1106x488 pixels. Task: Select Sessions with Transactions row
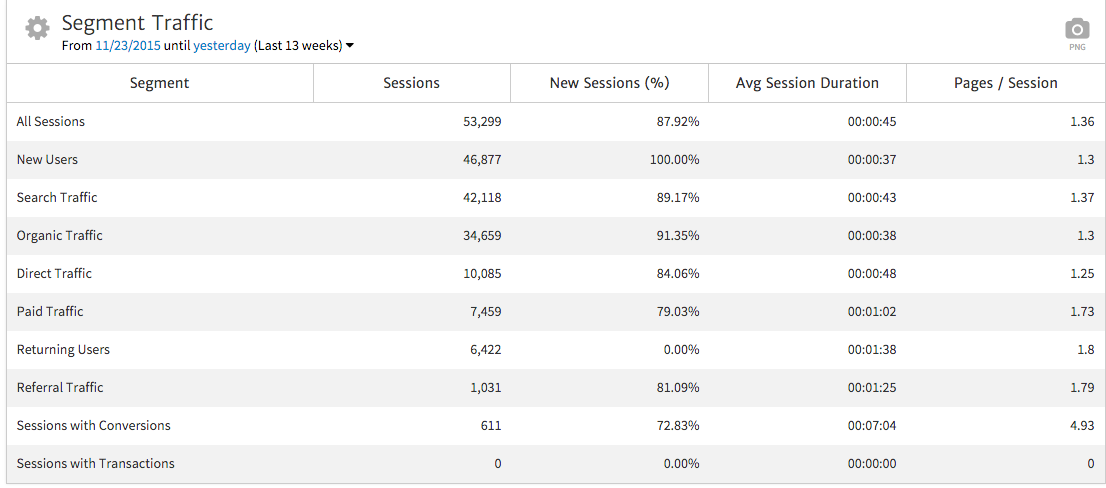coord(96,464)
